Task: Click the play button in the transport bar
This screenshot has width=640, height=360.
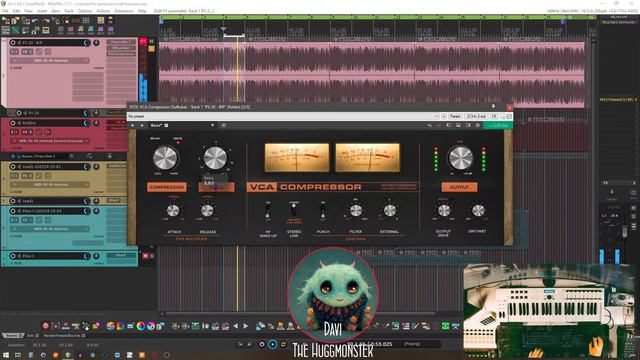Action: coord(272,344)
